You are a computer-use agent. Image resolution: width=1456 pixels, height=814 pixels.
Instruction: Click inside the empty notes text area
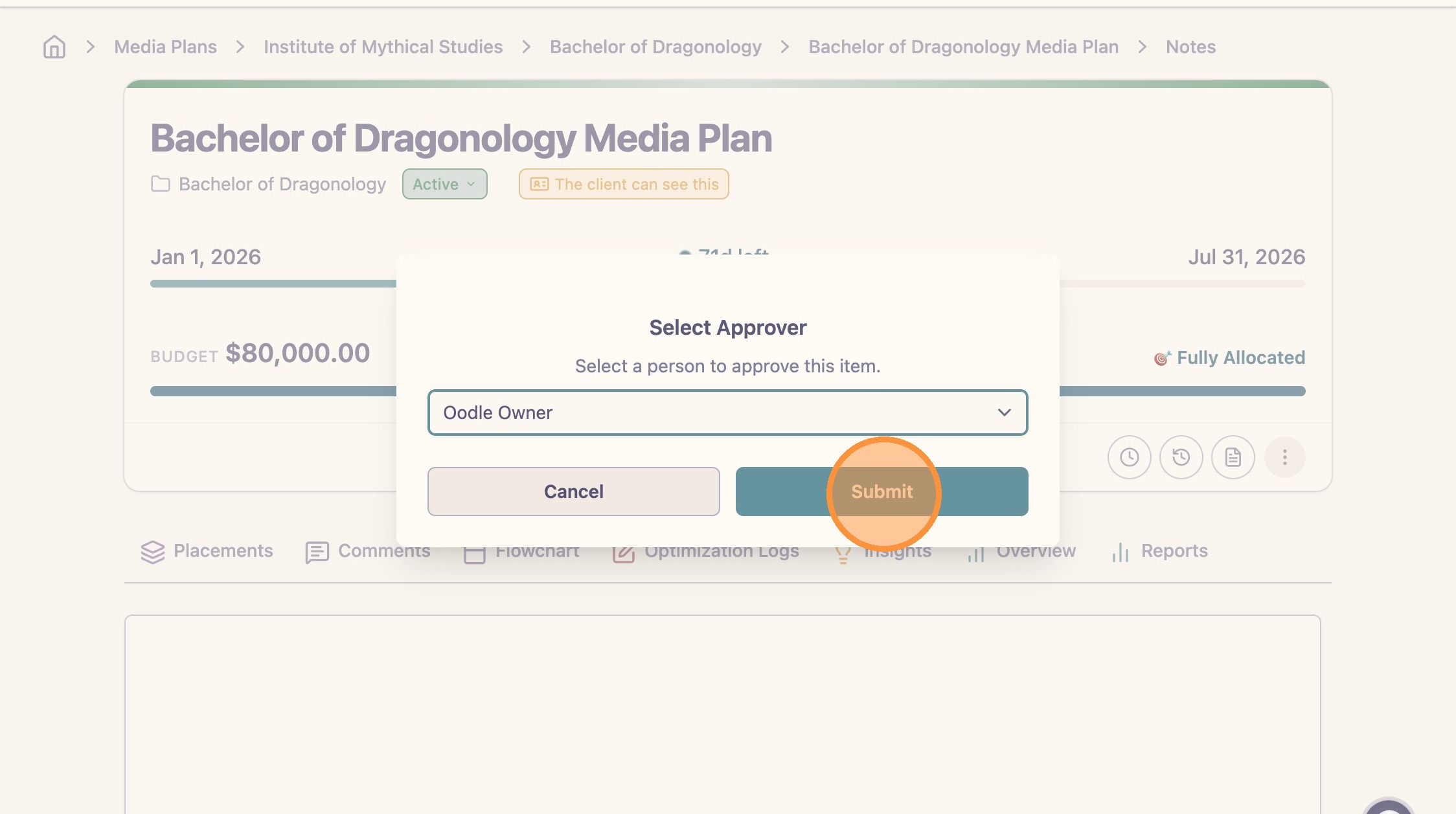pos(722,714)
